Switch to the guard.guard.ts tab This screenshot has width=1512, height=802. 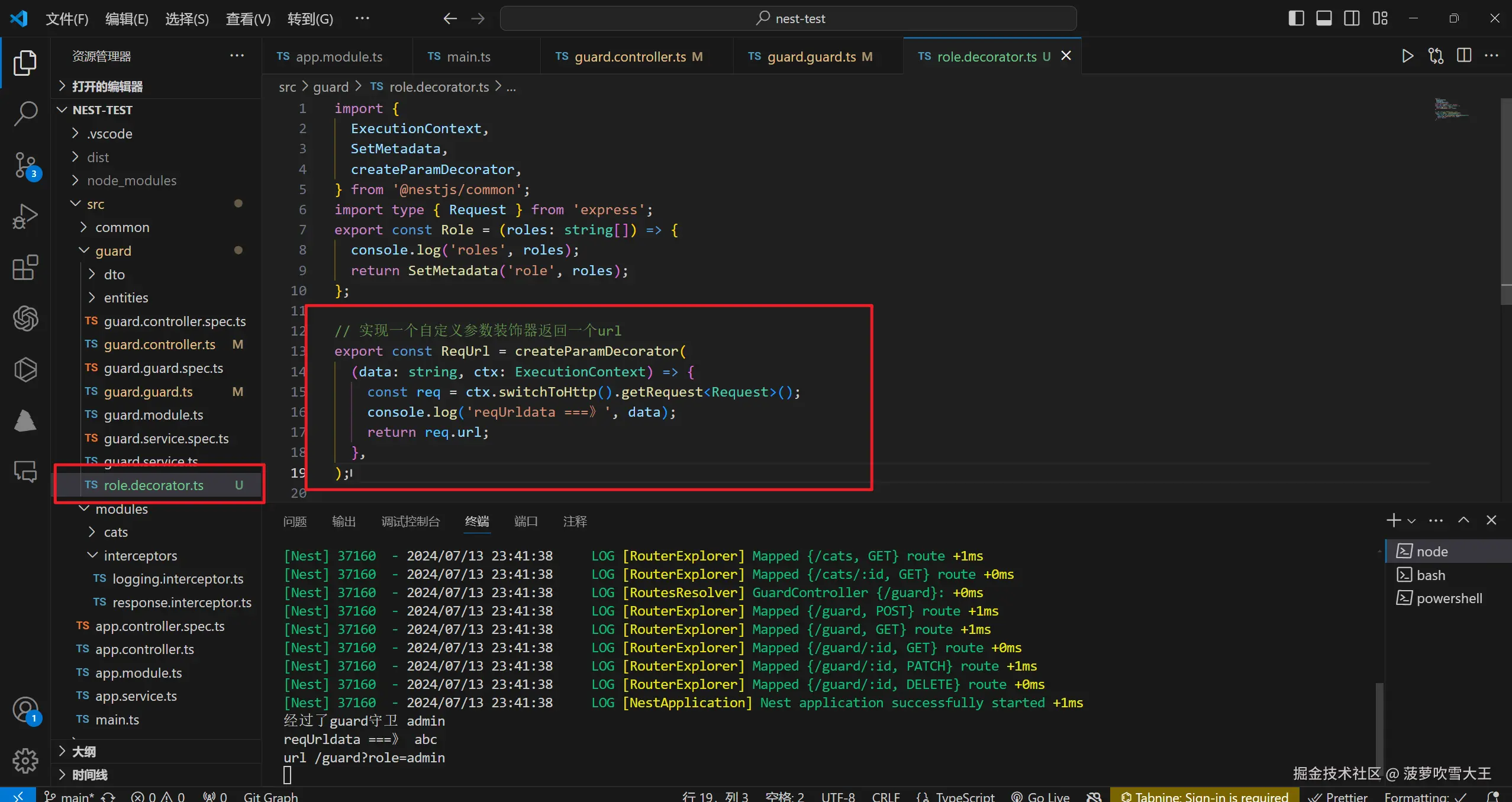pos(811,57)
